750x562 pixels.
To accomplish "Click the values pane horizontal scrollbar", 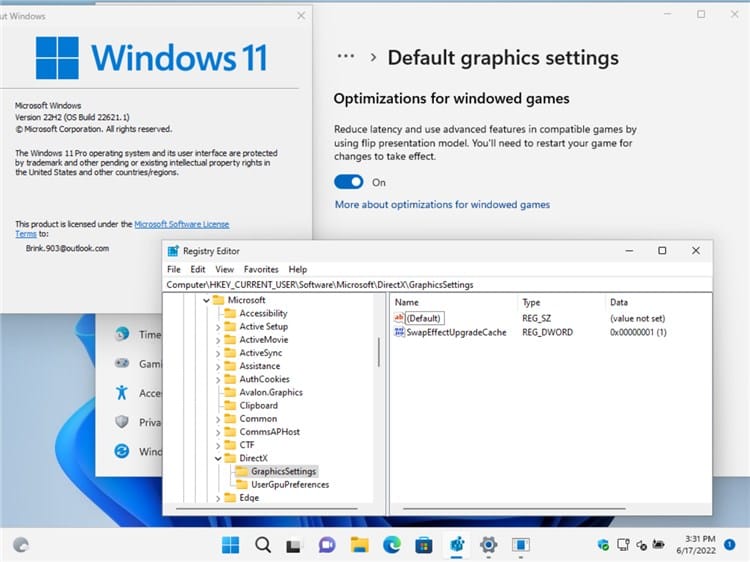I will [514, 508].
